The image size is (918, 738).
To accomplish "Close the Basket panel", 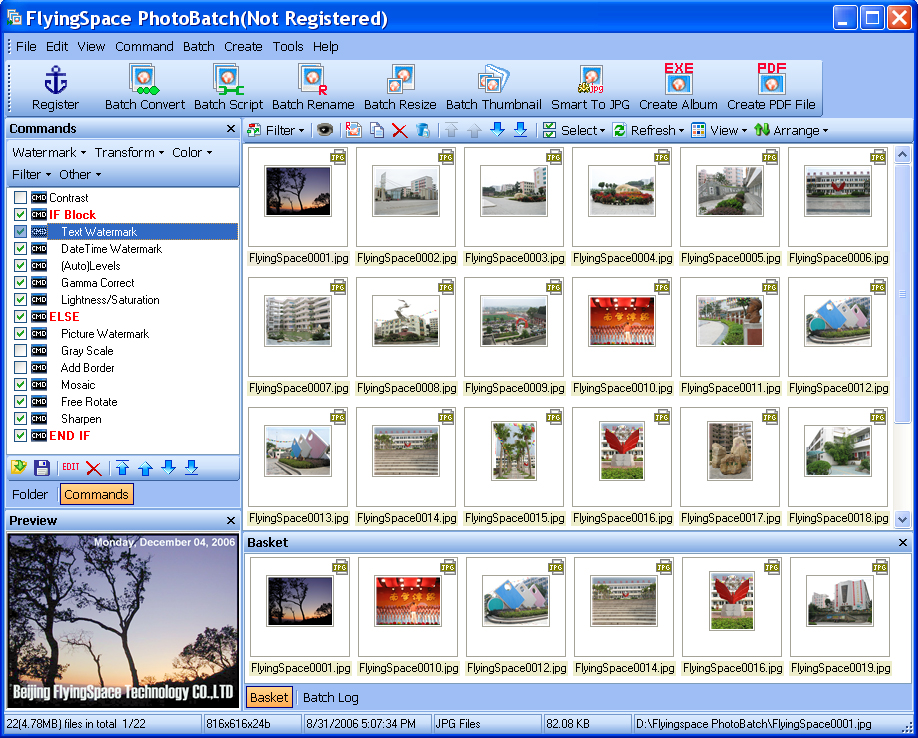I will click(903, 543).
